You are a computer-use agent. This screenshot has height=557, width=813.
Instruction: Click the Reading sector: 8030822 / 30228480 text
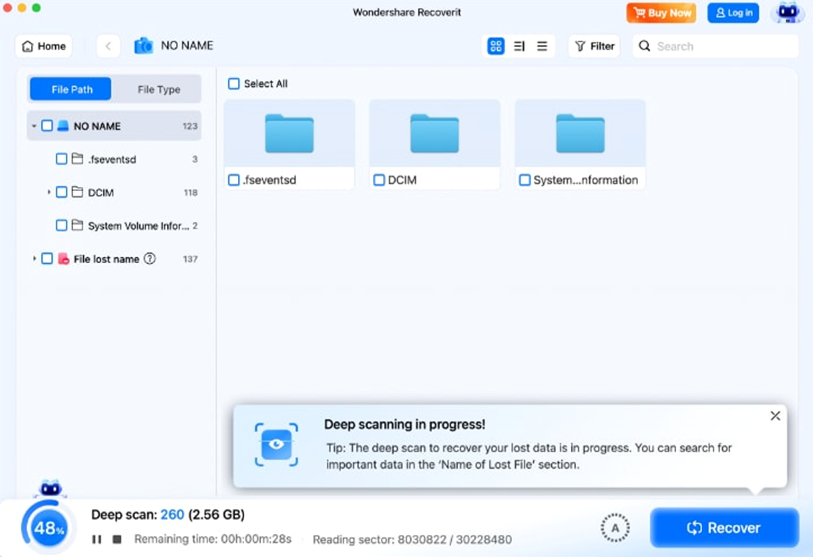pyautogui.click(x=412, y=540)
